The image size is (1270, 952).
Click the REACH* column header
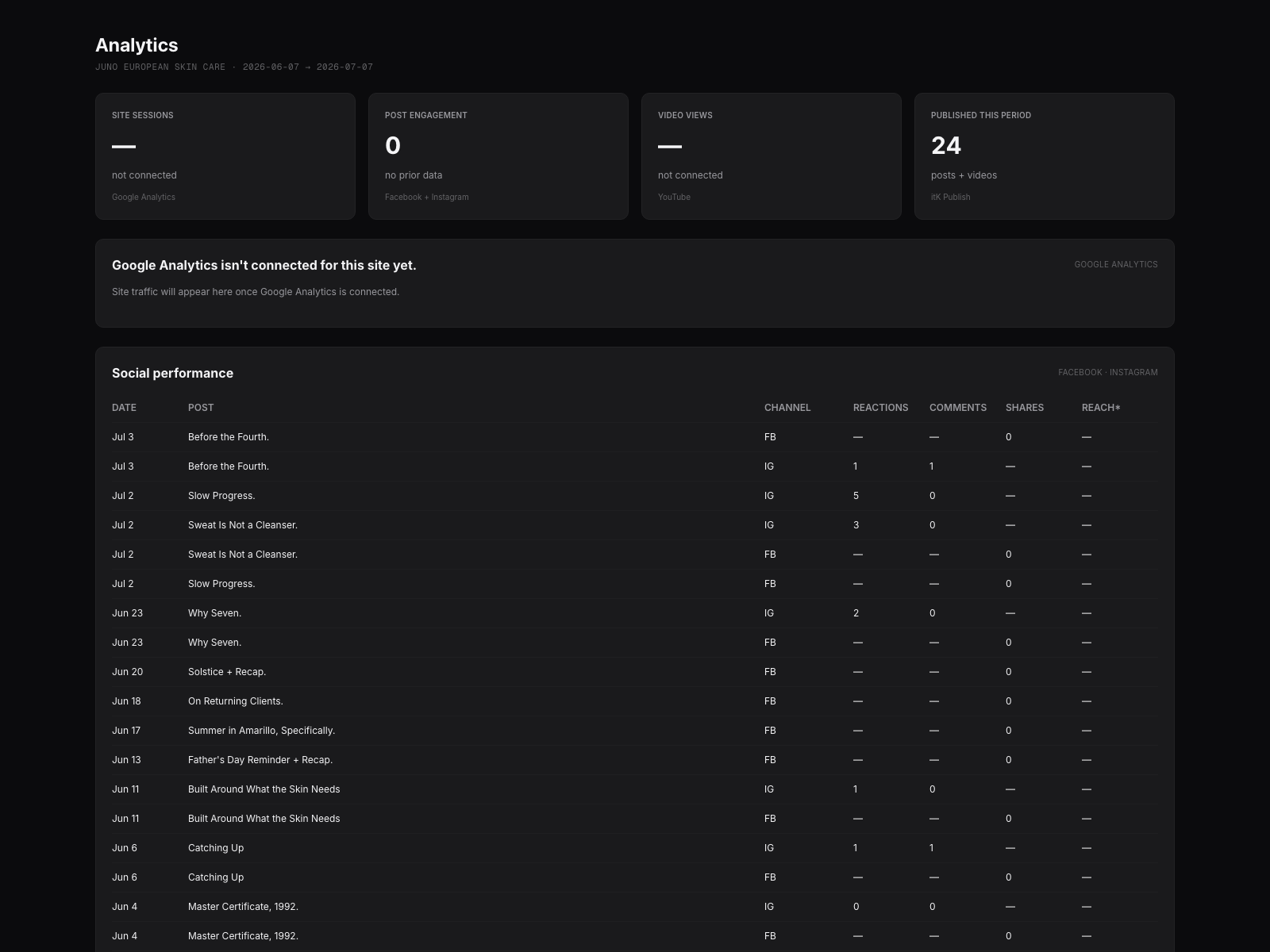point(1101,408)
